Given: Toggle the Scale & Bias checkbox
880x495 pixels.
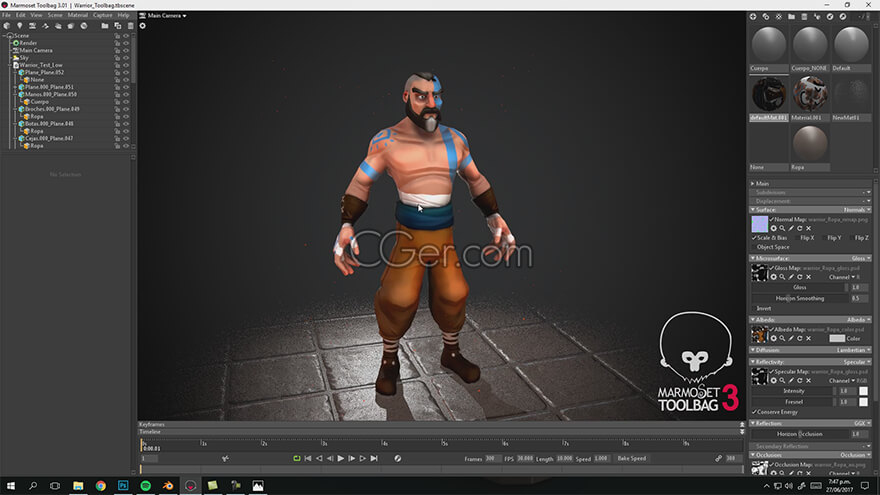Looking at the screenshot, I should 754,238.
